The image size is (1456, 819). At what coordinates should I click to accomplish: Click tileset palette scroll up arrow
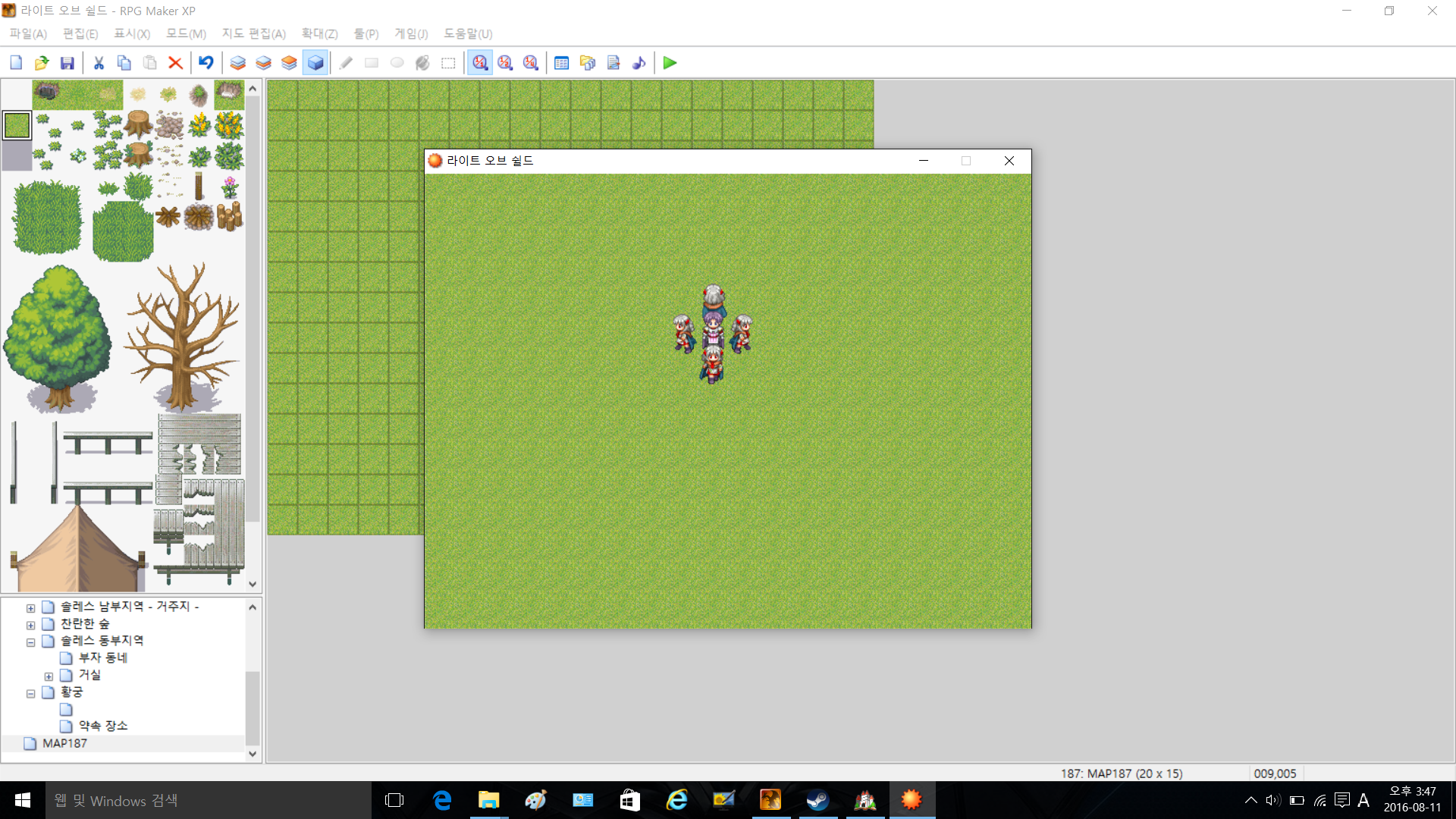tap(253, 89)
